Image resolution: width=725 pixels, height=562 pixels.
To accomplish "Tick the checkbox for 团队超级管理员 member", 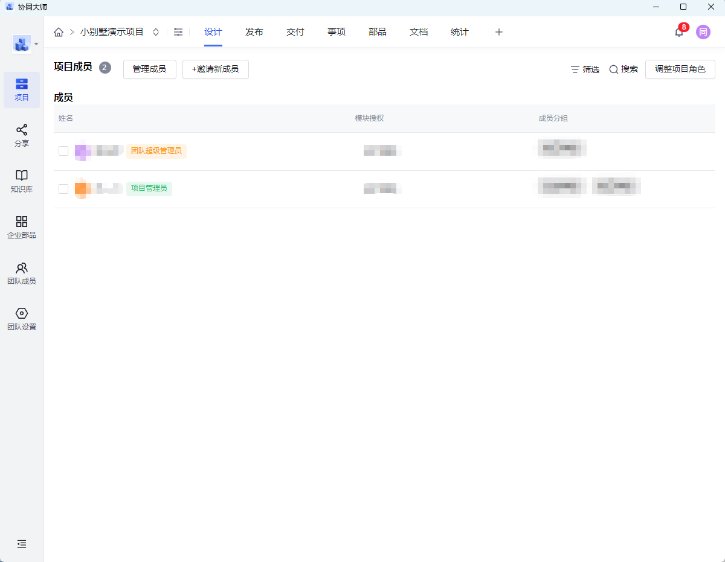I will pos(63,151).
